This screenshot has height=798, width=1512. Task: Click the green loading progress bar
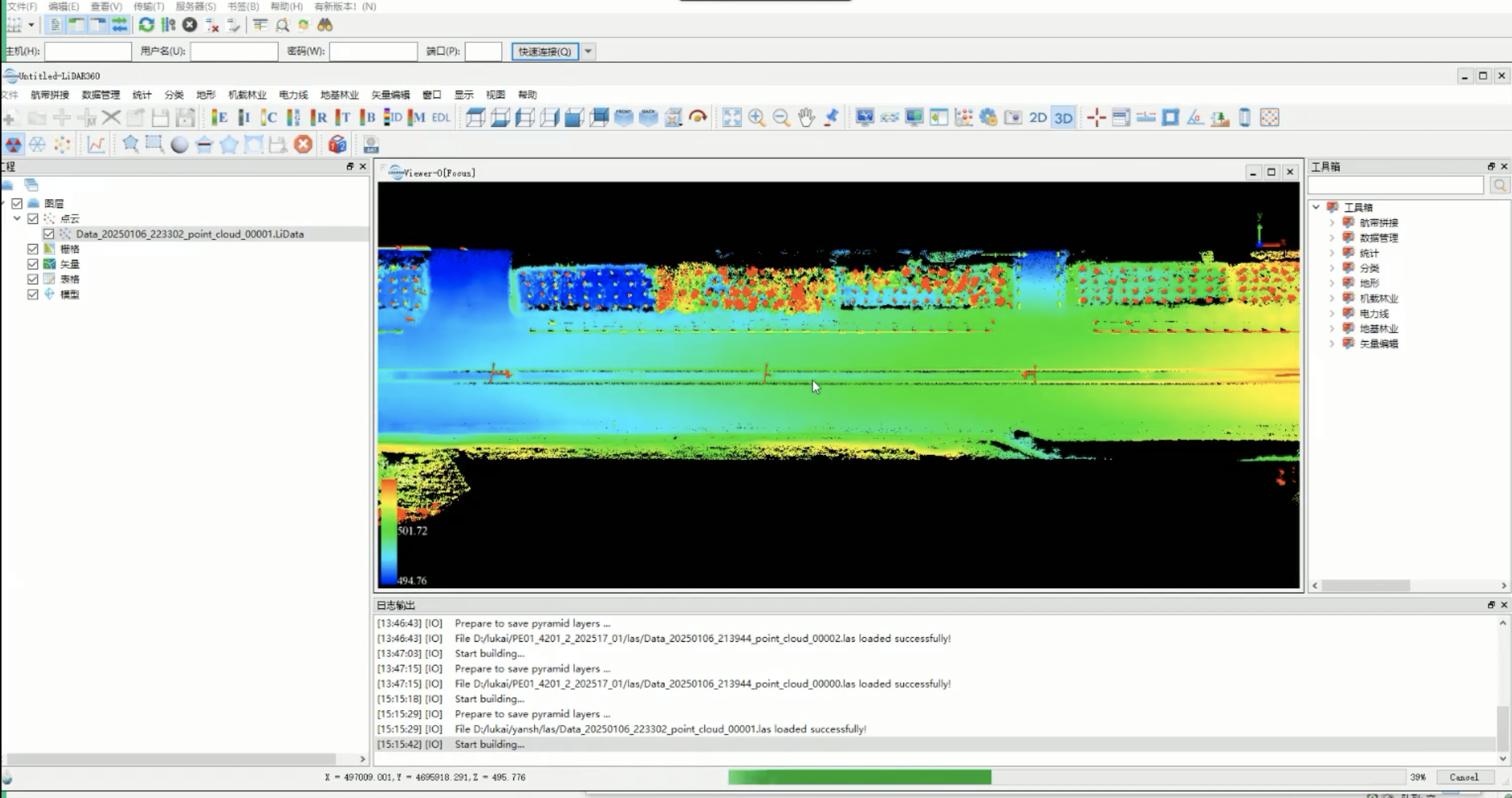click(x=859, y=777)
